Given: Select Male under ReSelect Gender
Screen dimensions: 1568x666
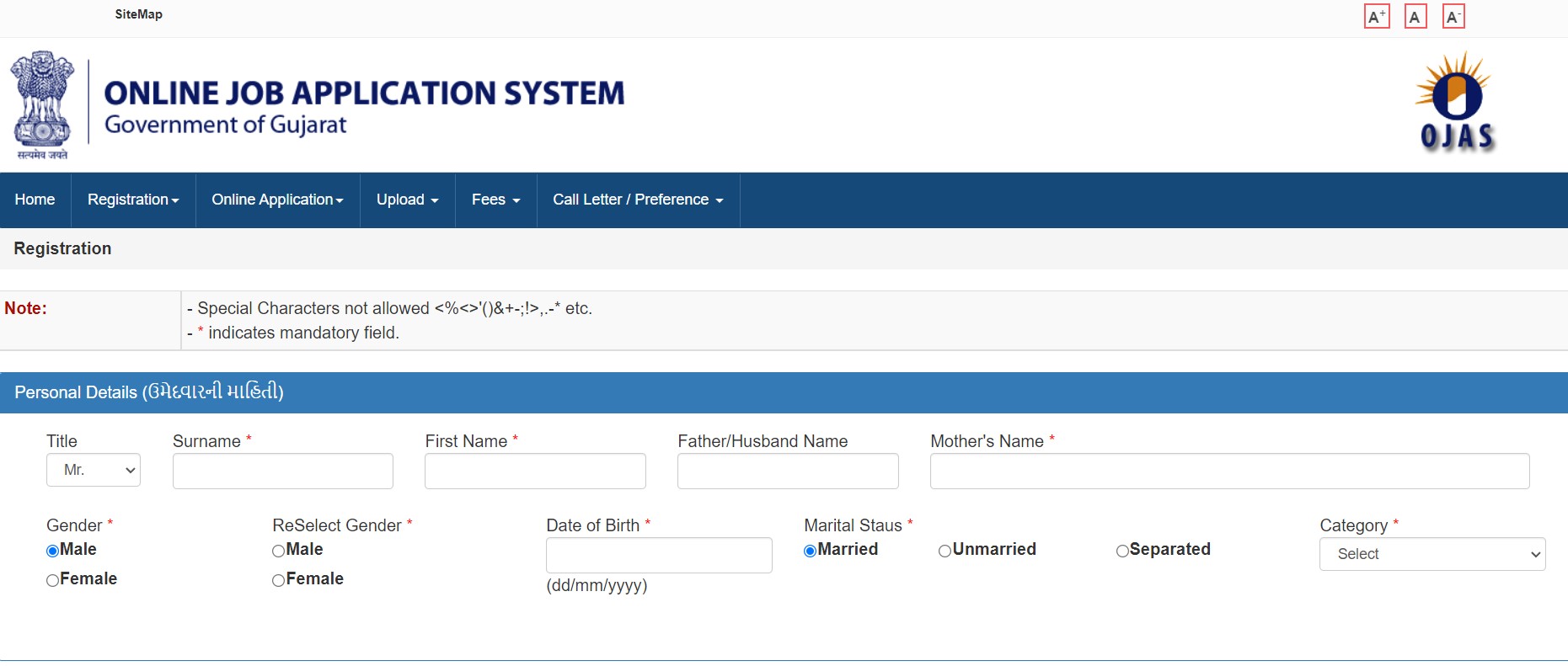Looking at the screenshot, I should coord(279,551).
